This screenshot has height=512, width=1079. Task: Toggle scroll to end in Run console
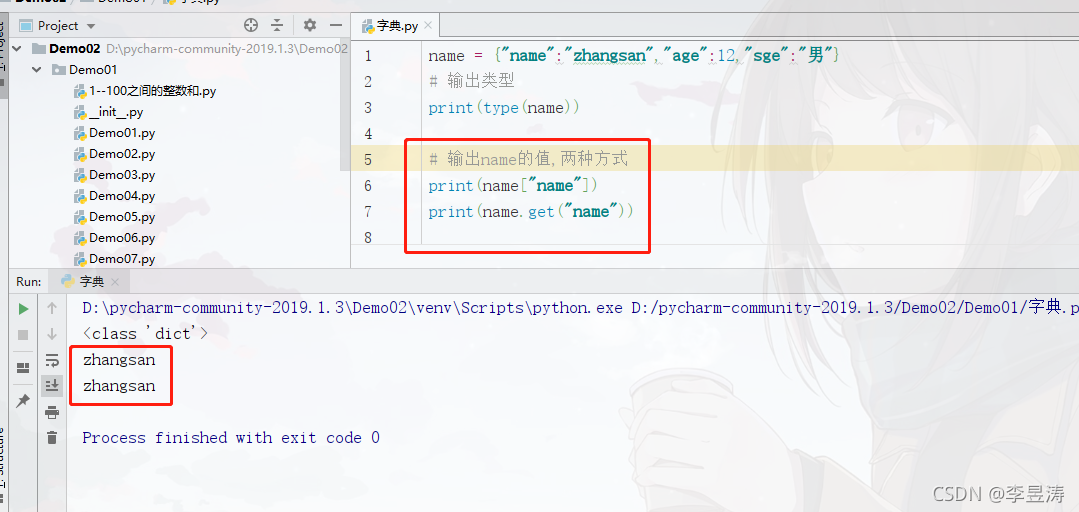(x=52, y=385)
